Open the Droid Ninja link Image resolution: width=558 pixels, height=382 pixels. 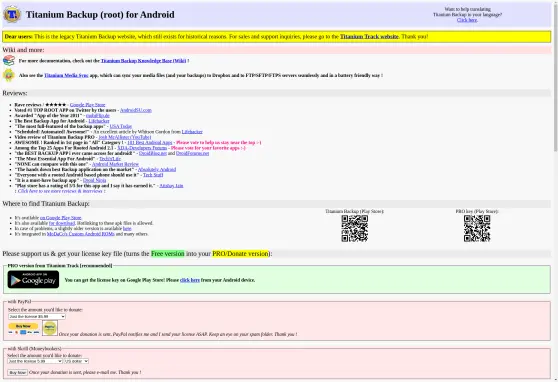[x=94, y=180]
